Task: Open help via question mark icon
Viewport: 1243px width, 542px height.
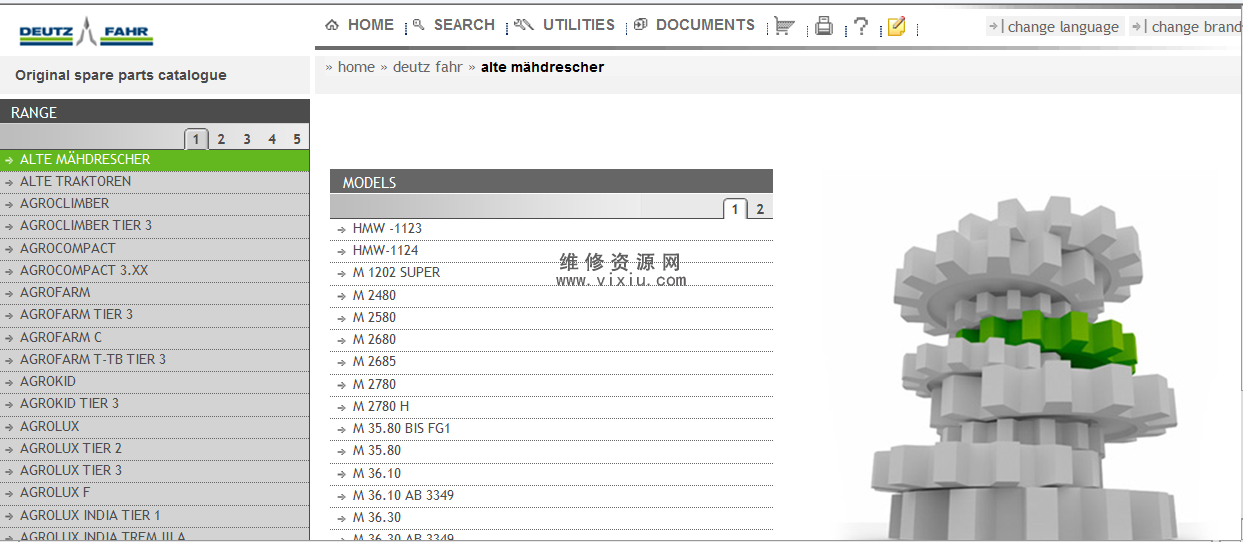Action: click(x=860, y=27)
